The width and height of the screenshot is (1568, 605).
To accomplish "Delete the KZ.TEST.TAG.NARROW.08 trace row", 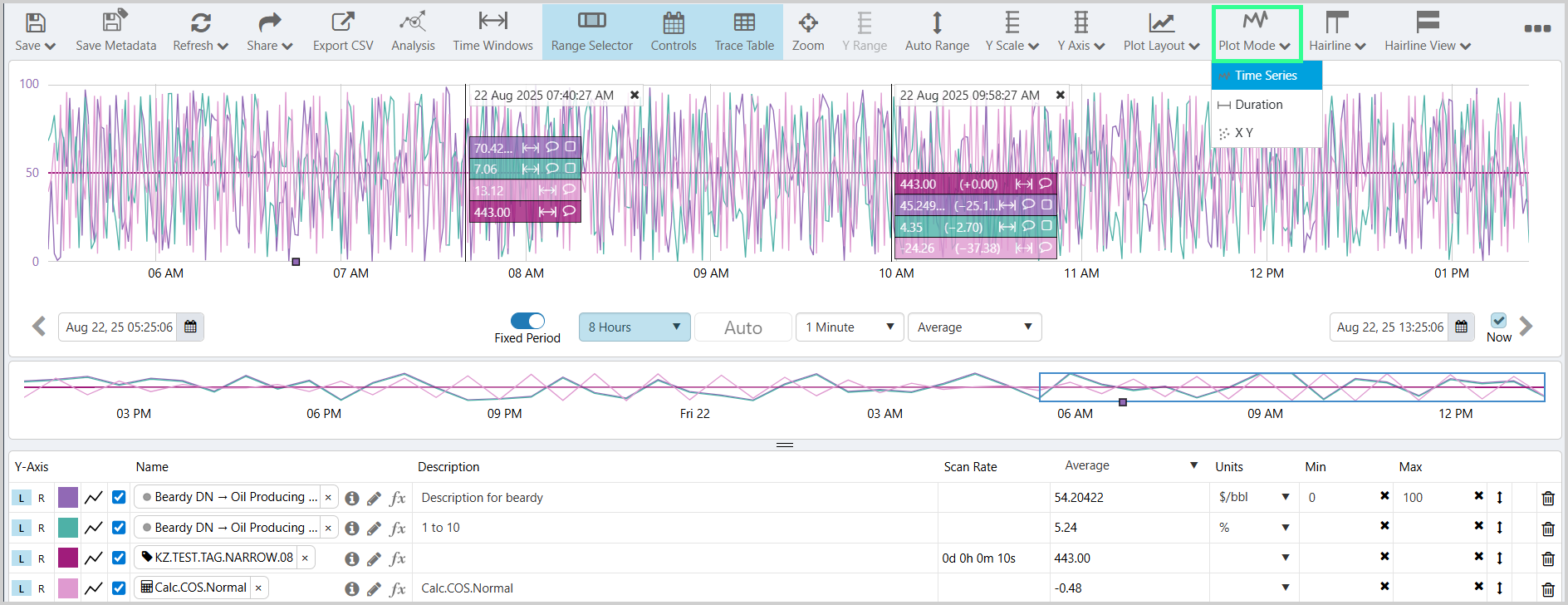I will click(1548, 558).
